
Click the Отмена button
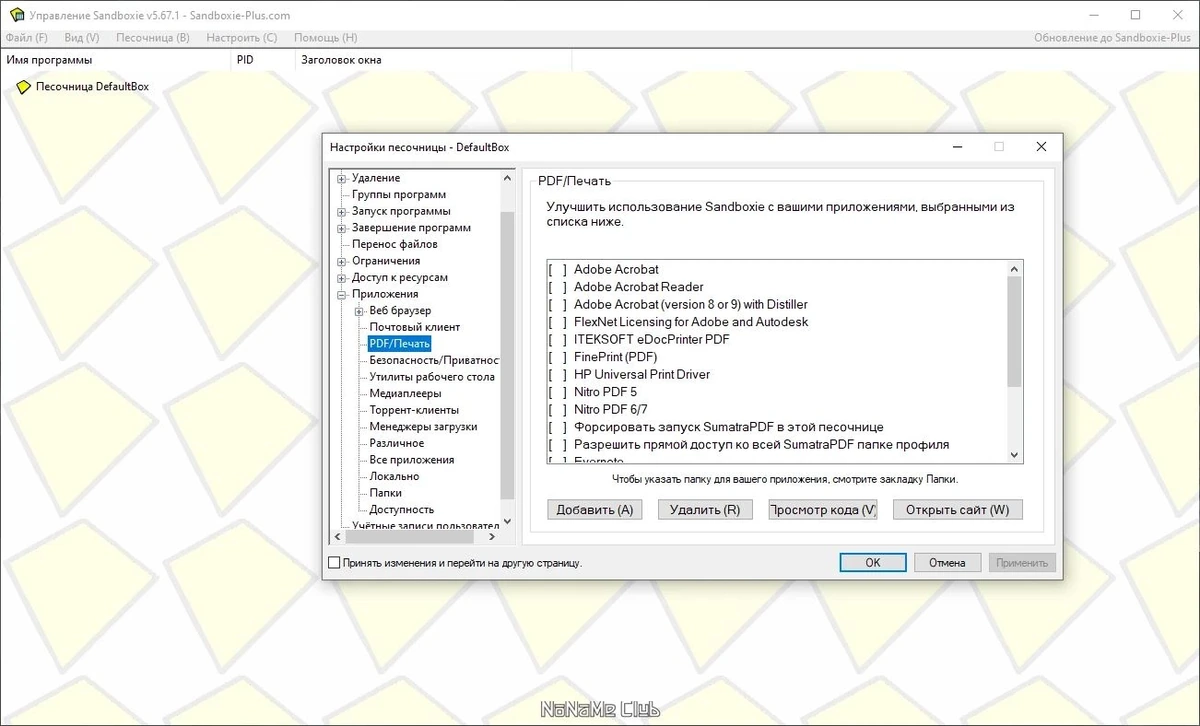pyautogui.click(x=947, y=563)
